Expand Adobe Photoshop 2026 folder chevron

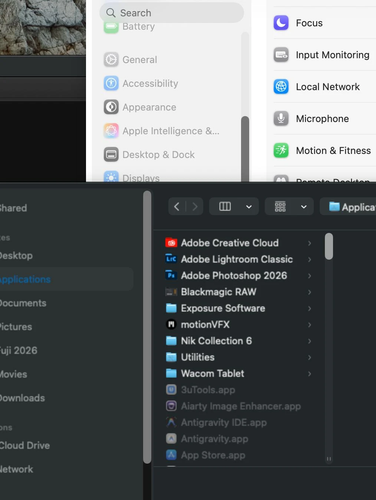point(309,276)
